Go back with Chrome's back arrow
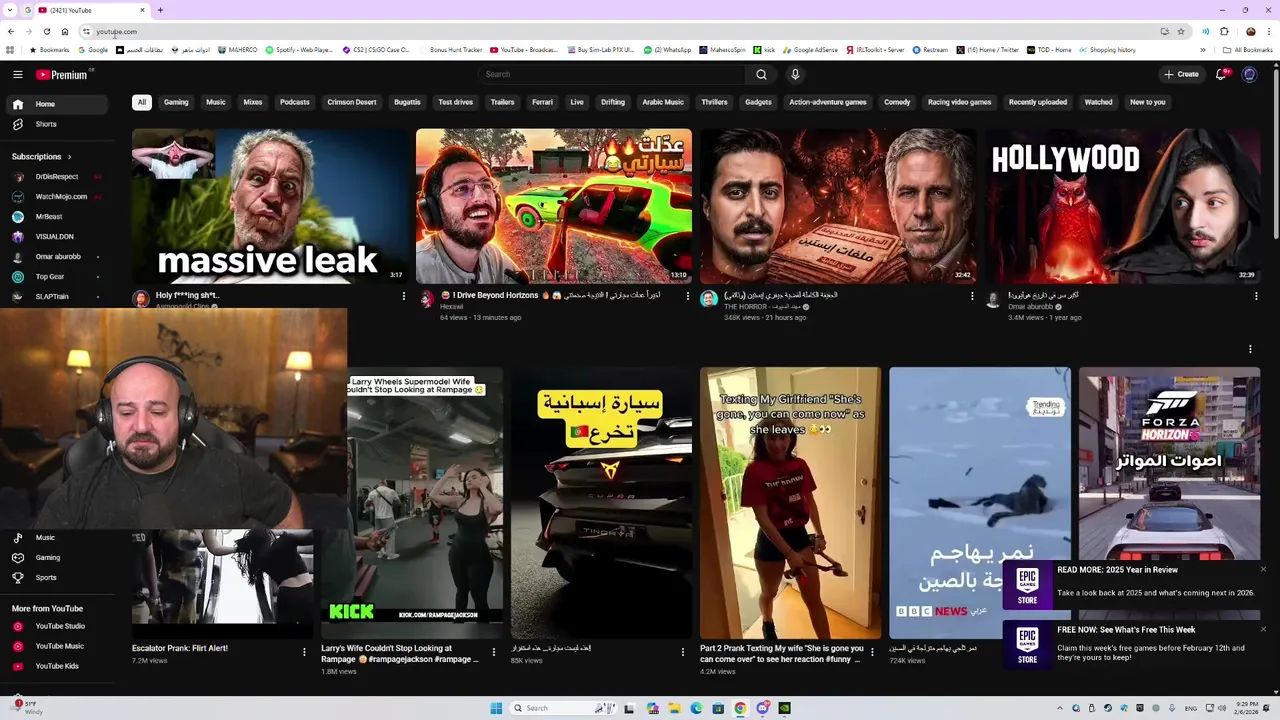Screen dimensions: 1280x720 (11, 31)
